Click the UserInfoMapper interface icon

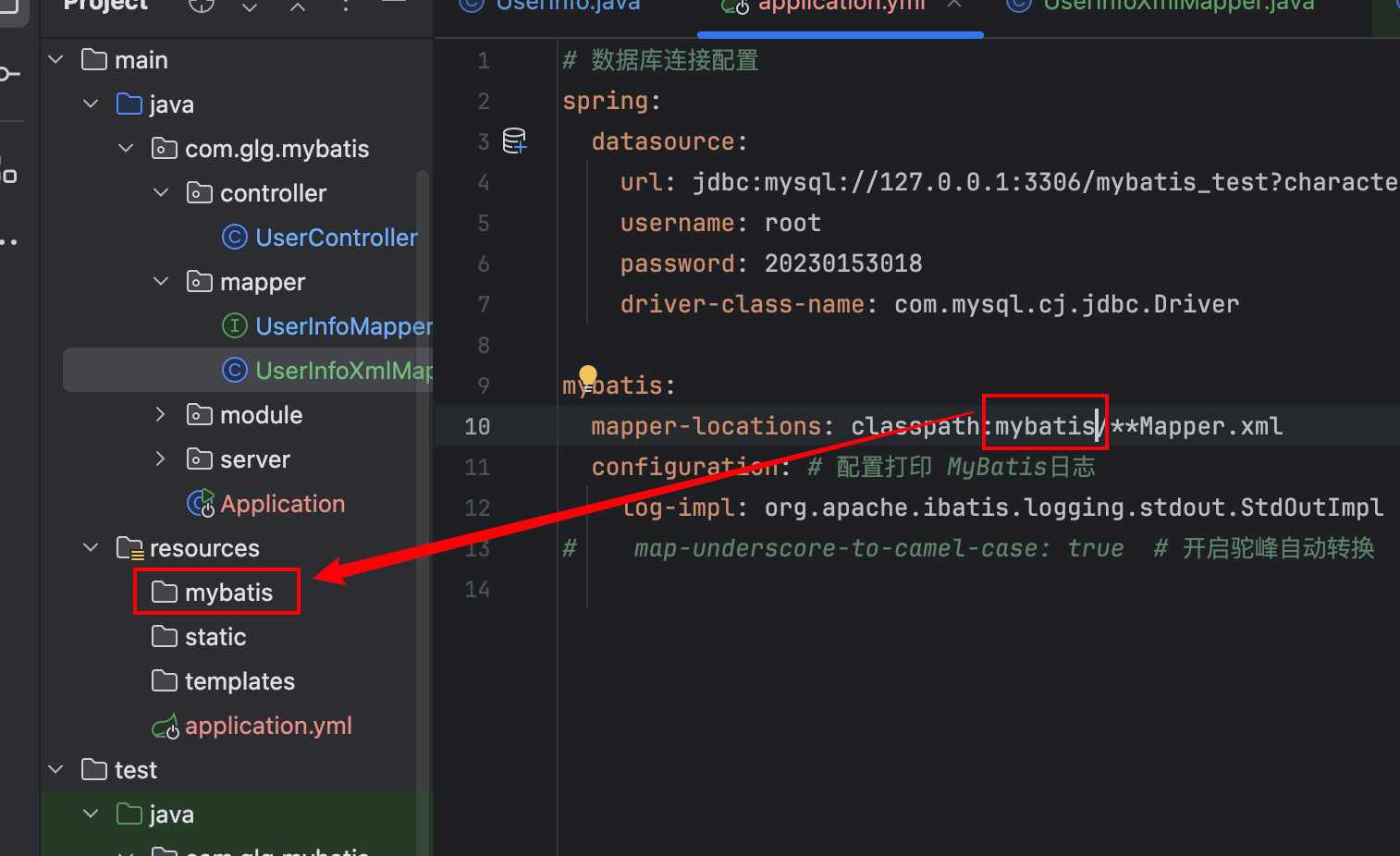[235, 326]
